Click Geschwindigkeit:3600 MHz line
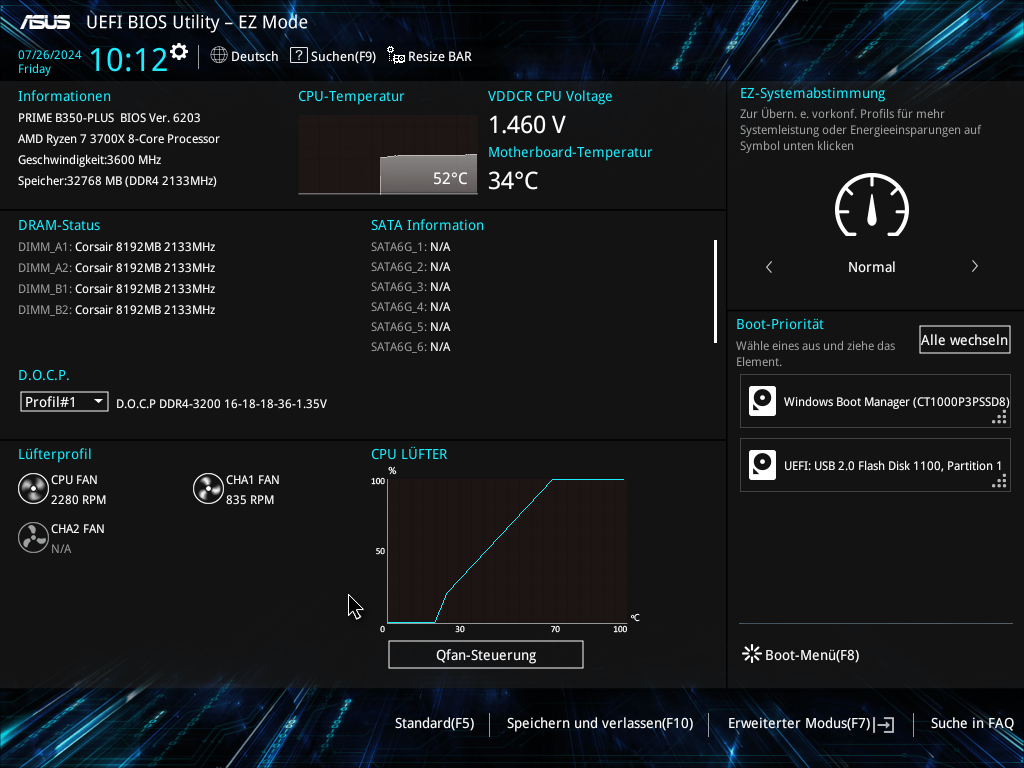 89,159
